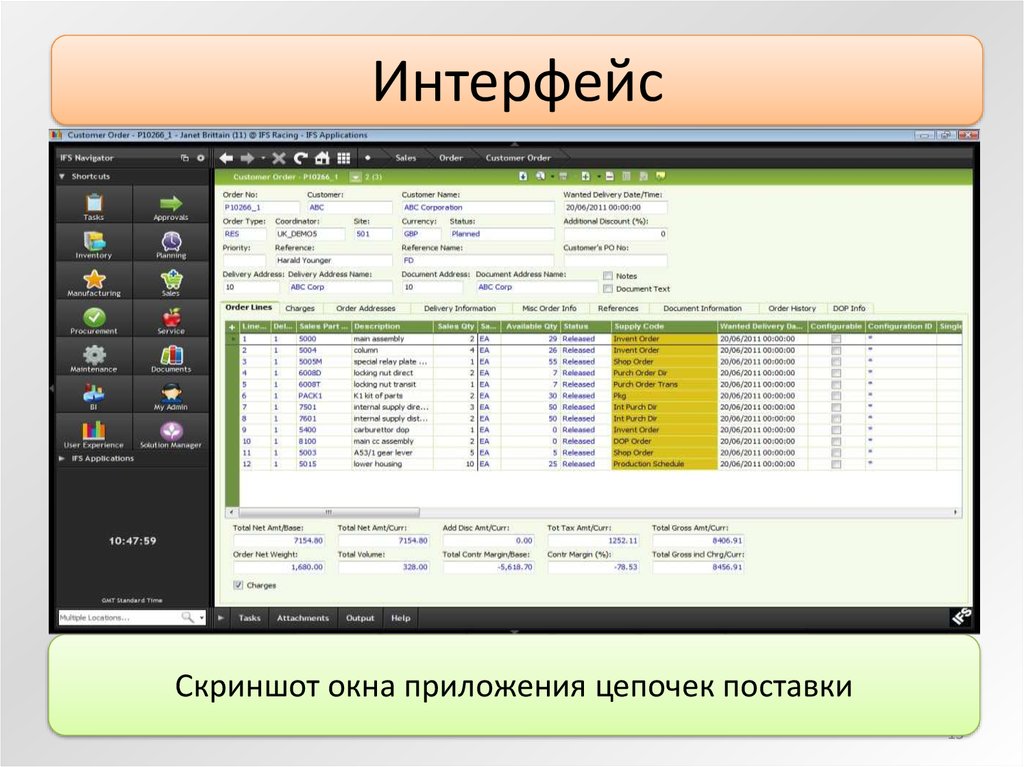Viewport: 1024px width, 767px height.
Task: Launch the Solution Manager shortcut
Action: (171, 431)
